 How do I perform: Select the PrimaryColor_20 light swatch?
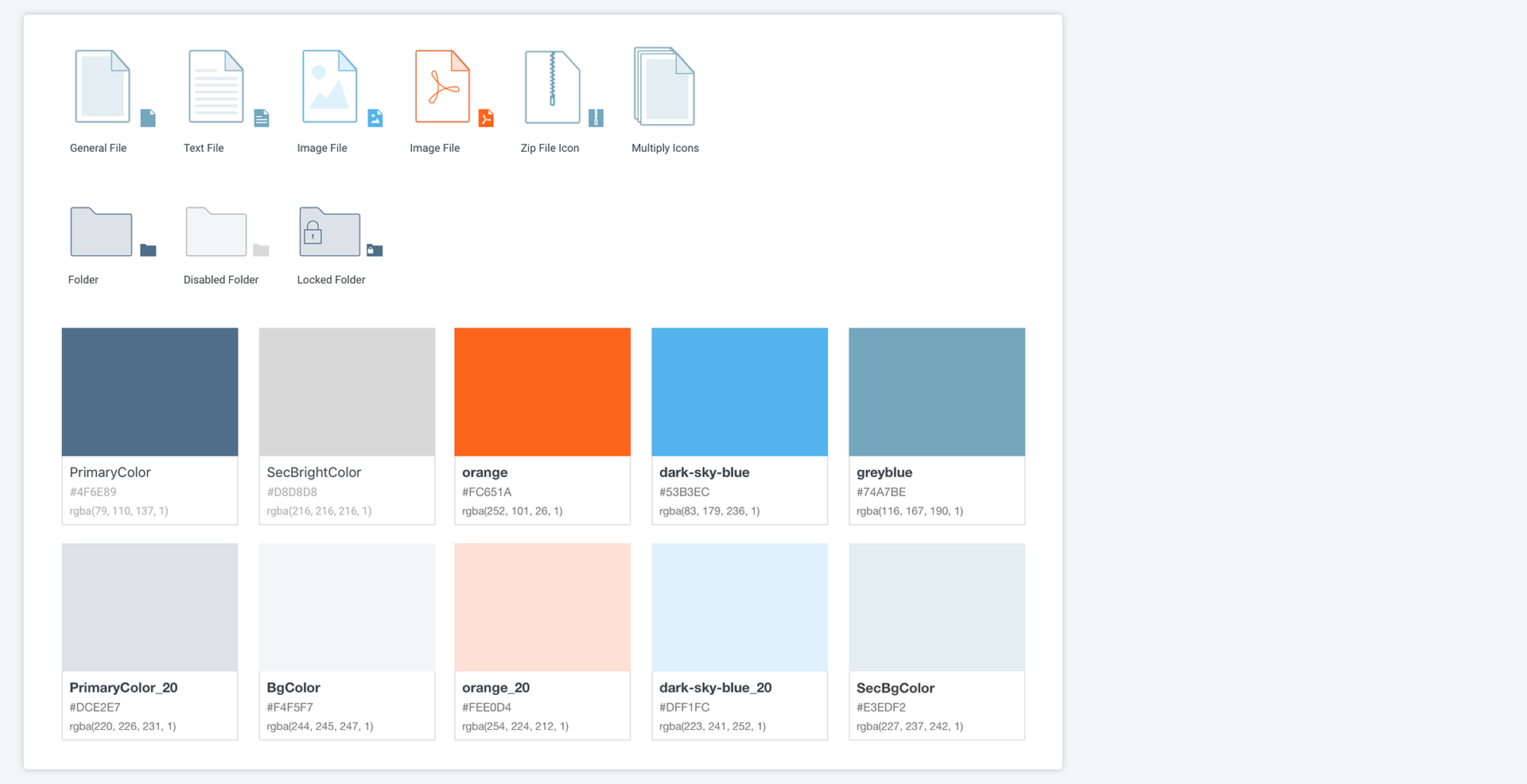pyautogui.click(x=150, y=607)
